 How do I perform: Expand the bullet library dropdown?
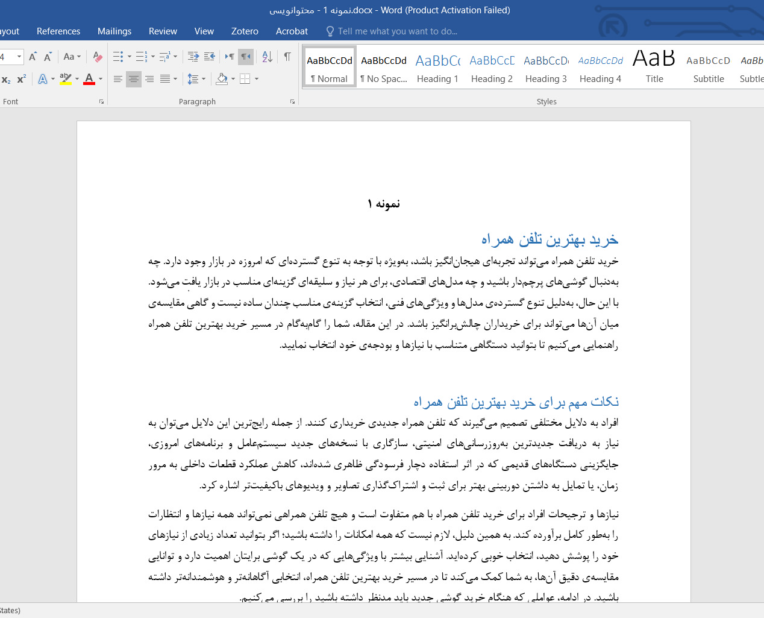pos(129,57)
